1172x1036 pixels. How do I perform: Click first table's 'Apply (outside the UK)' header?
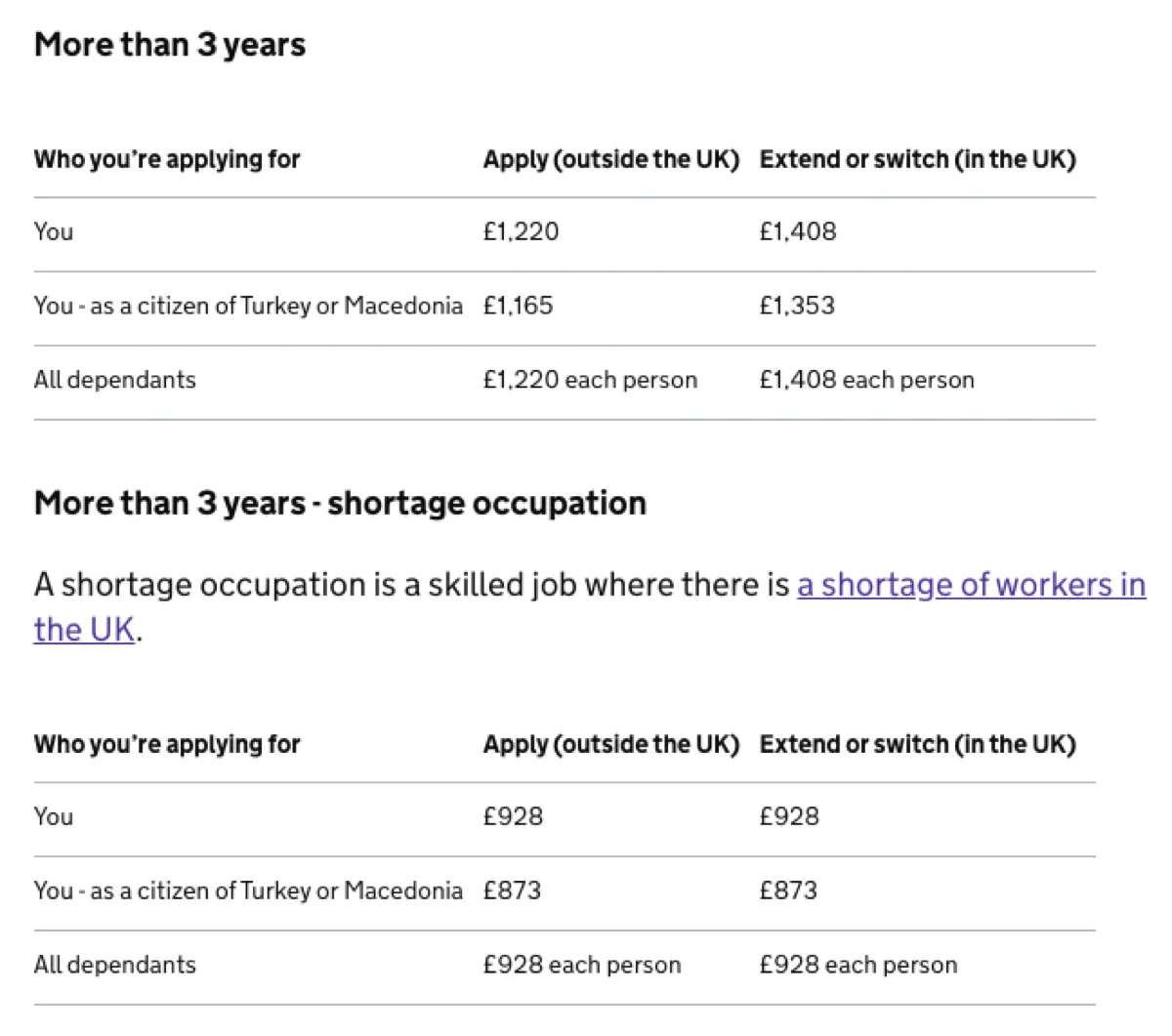coord(611,159)
